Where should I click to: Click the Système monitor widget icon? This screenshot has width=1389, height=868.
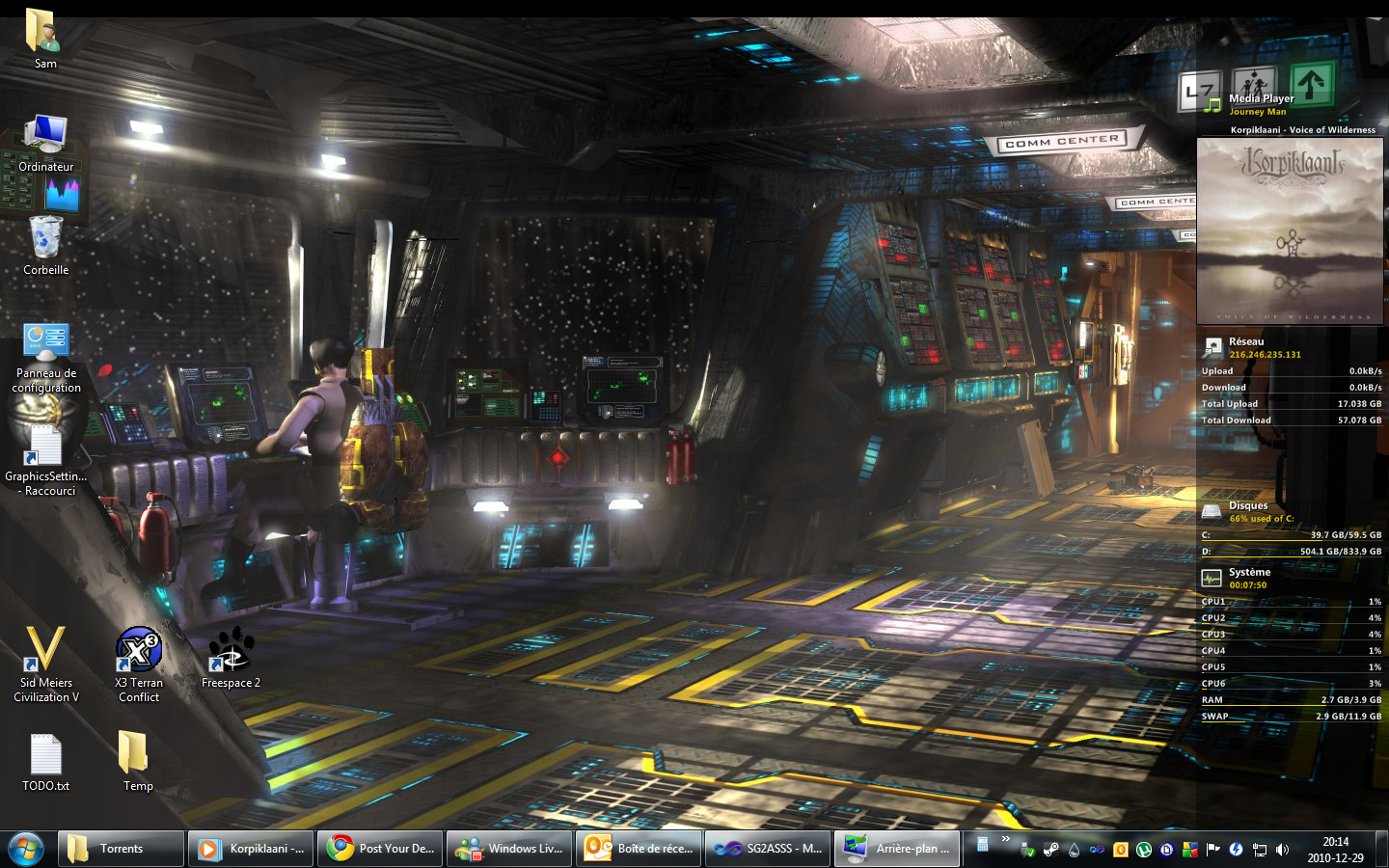[x=1212, y=578]
